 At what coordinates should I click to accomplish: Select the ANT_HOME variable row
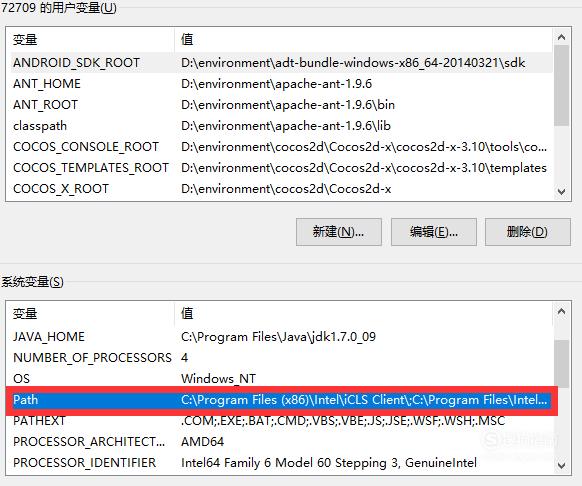click(281, 84)
